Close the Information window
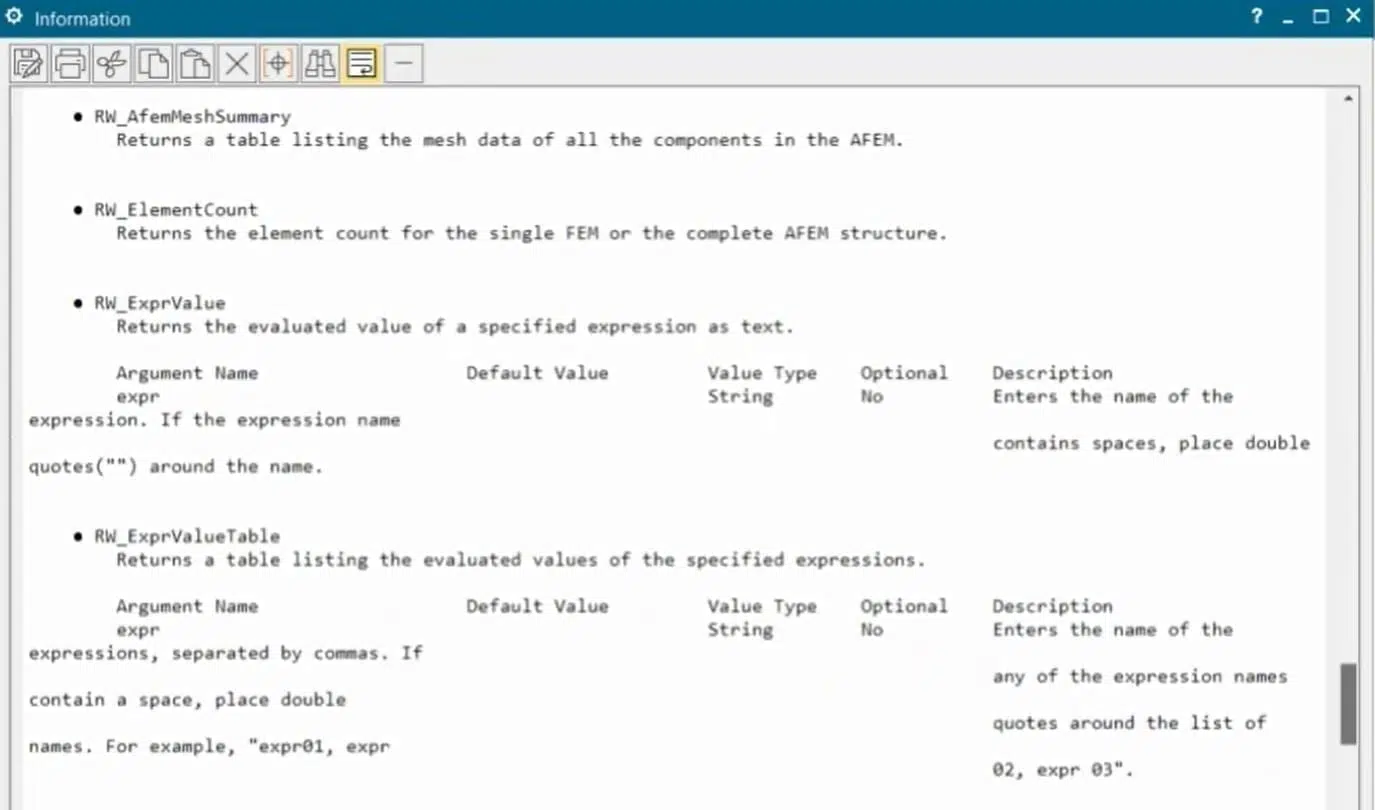 click(1353, 17)
